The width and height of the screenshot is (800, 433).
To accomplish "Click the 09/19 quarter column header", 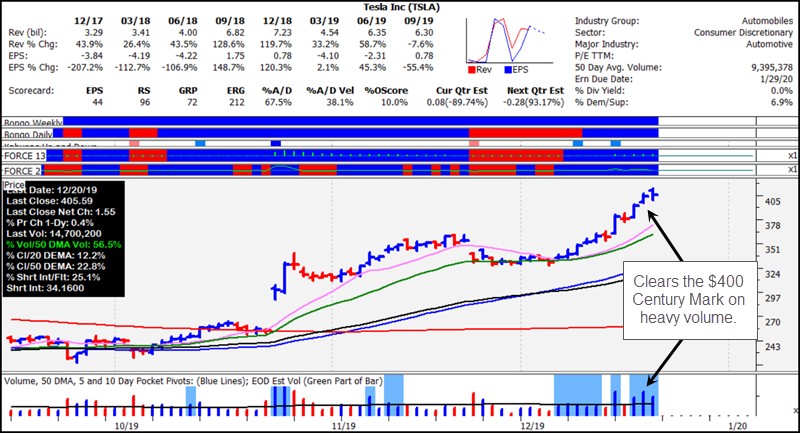I will (x=418, y=21).
